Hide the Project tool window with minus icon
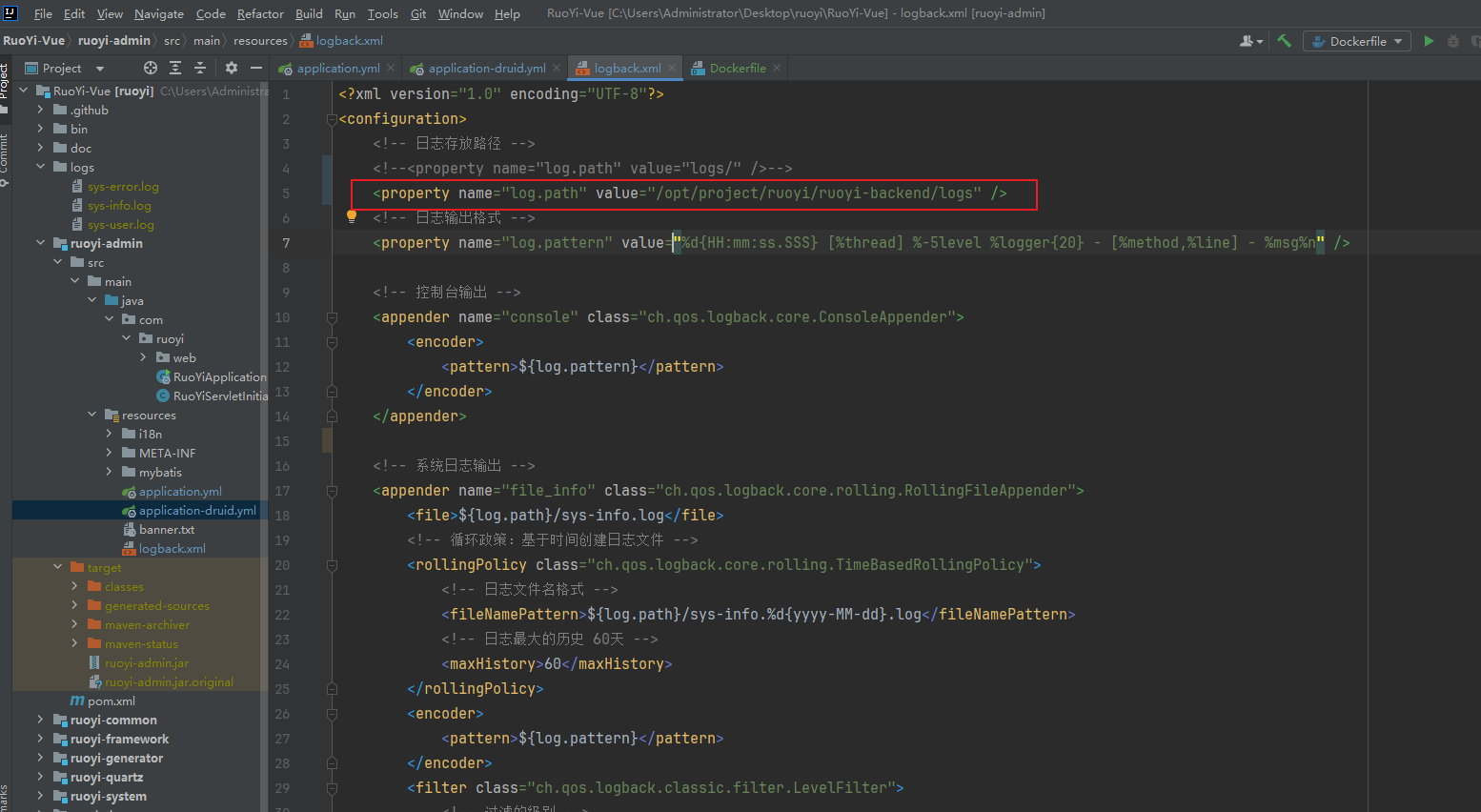 [x=255, y=68]
